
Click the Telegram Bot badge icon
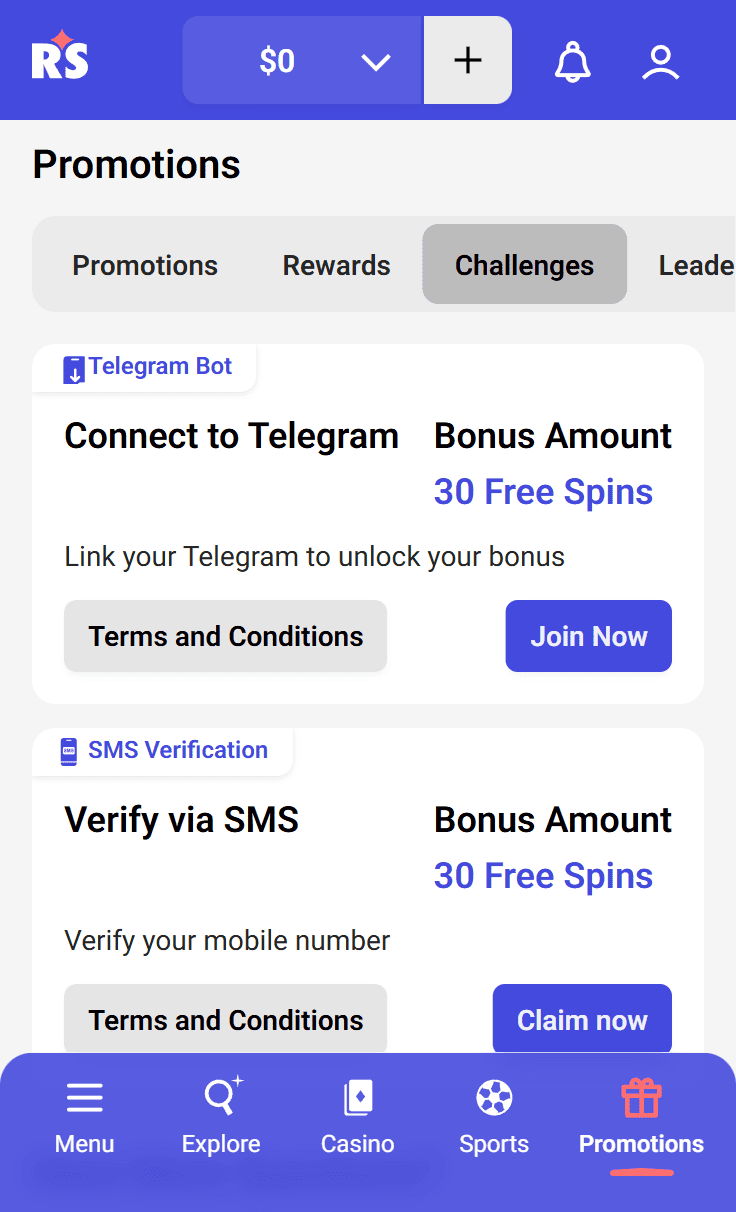[74, 369]
